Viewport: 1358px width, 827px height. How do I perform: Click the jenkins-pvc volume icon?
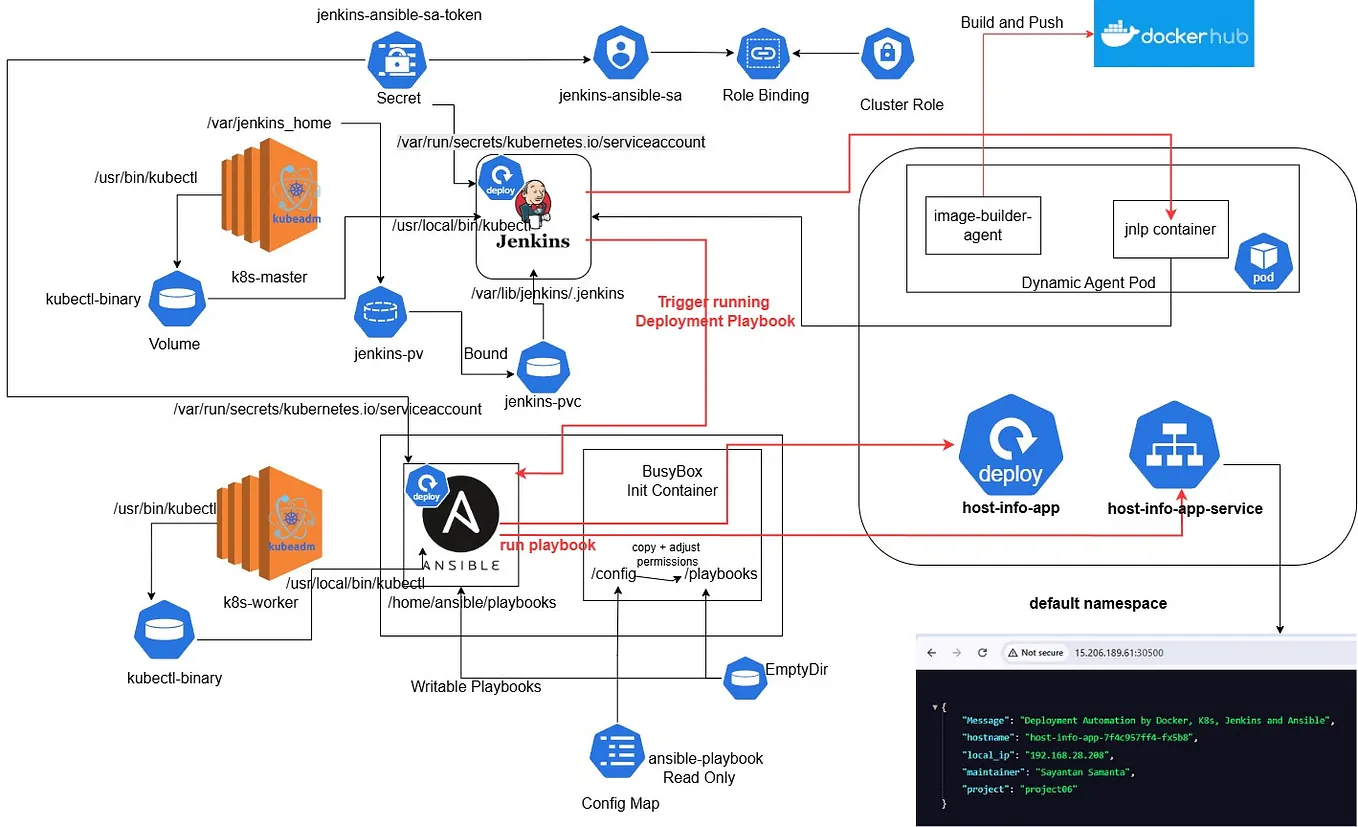coord(544,369)
